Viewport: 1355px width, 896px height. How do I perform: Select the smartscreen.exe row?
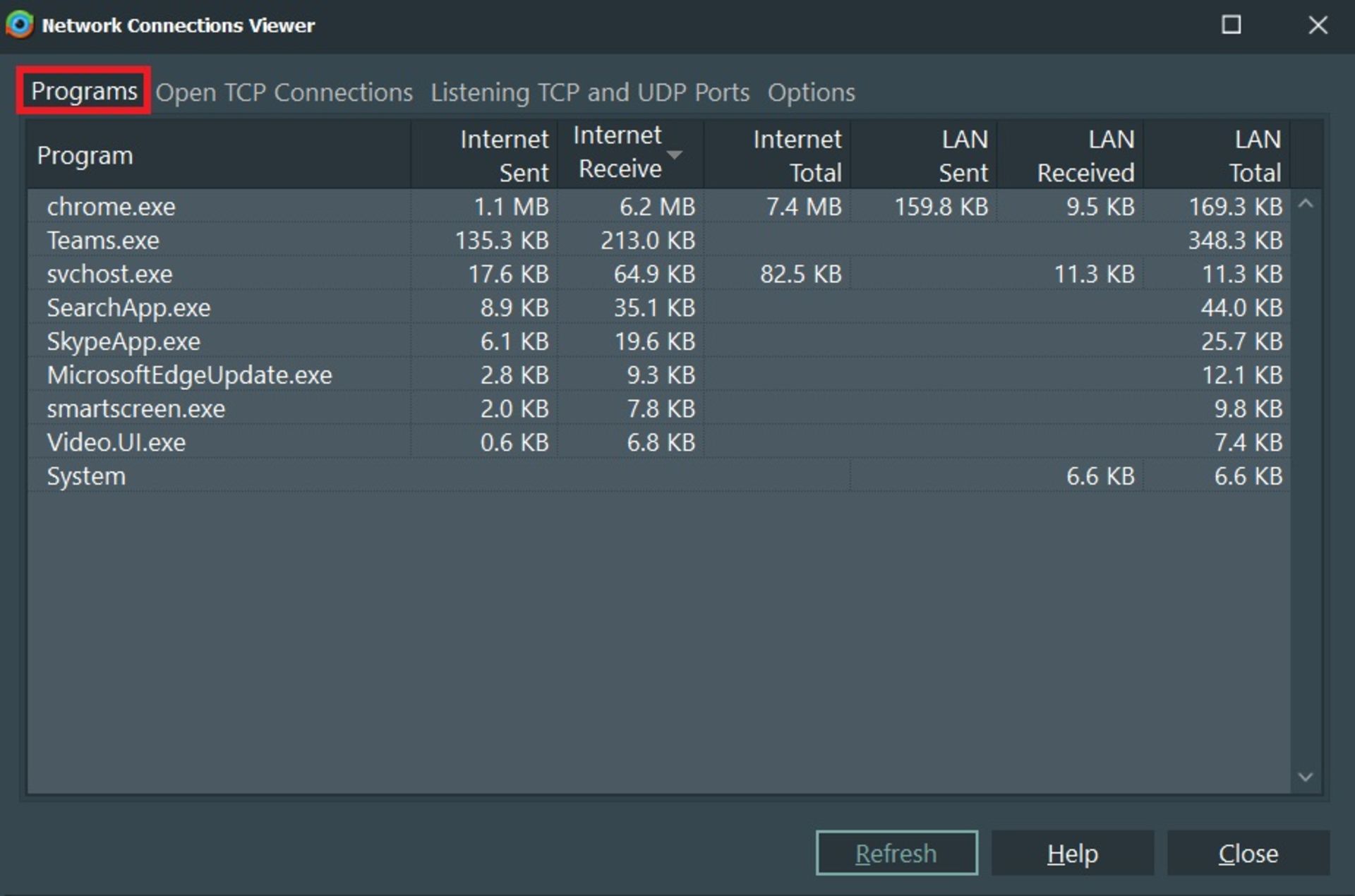point(659,408)
